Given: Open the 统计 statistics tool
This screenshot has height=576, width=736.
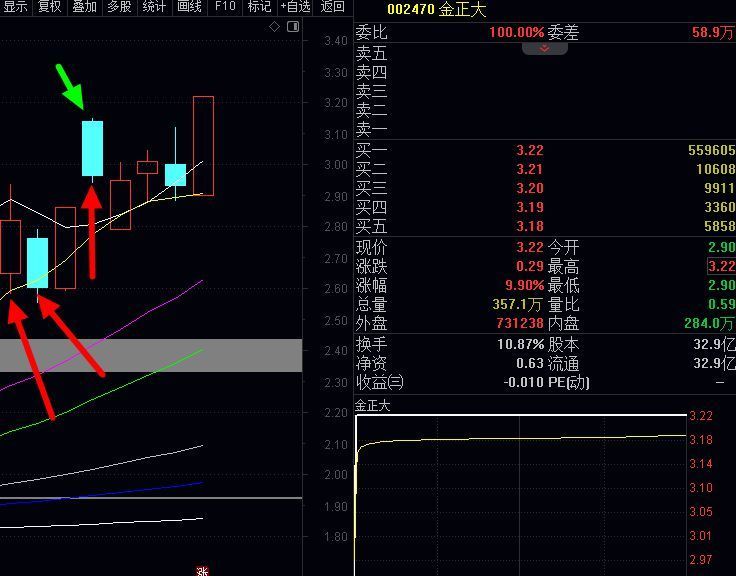Looking at the screenshot, I should coord(154,7).
